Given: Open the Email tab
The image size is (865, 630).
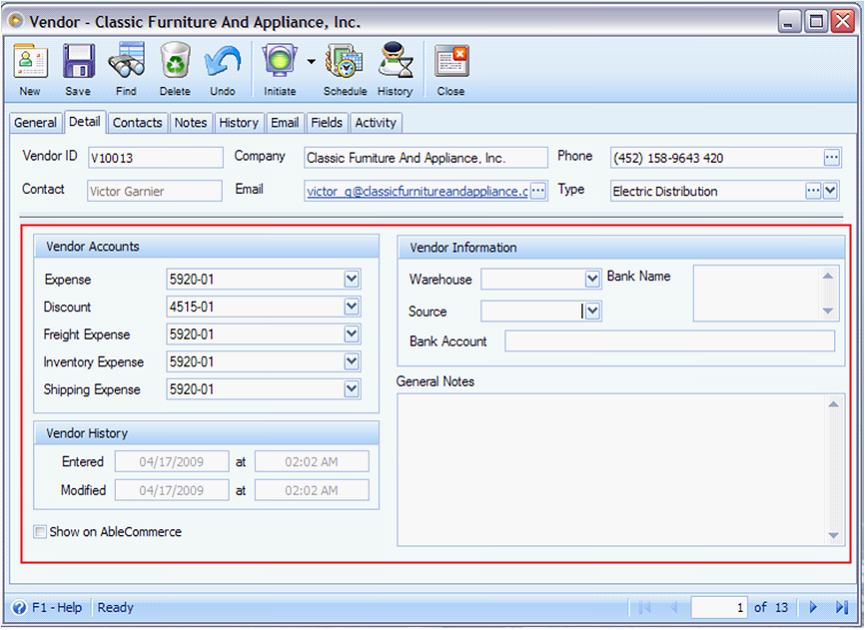Looking at the screenshot, I should pyautogui.click(x=285, y=122).
